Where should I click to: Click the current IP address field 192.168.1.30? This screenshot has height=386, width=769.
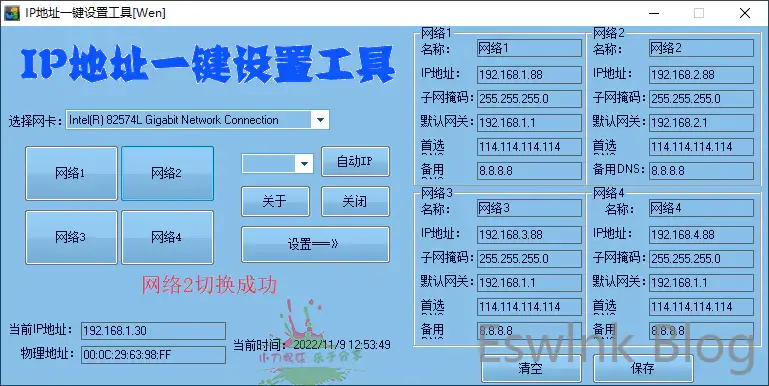(x=153, y=331)
